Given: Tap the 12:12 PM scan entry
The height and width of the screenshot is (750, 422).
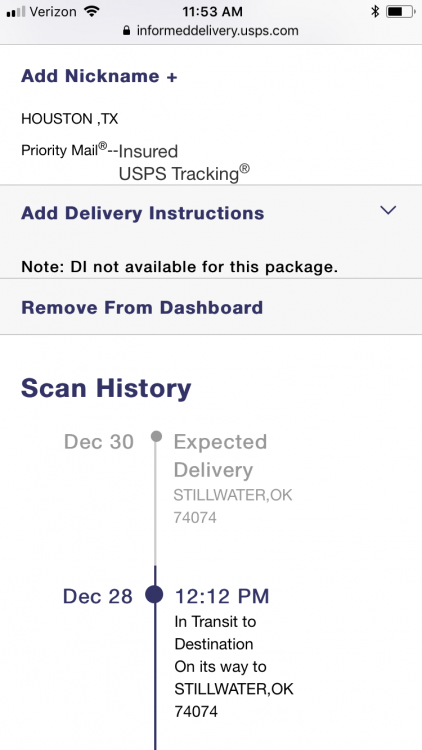Looking at the screenshot, I should pos(222,596).
